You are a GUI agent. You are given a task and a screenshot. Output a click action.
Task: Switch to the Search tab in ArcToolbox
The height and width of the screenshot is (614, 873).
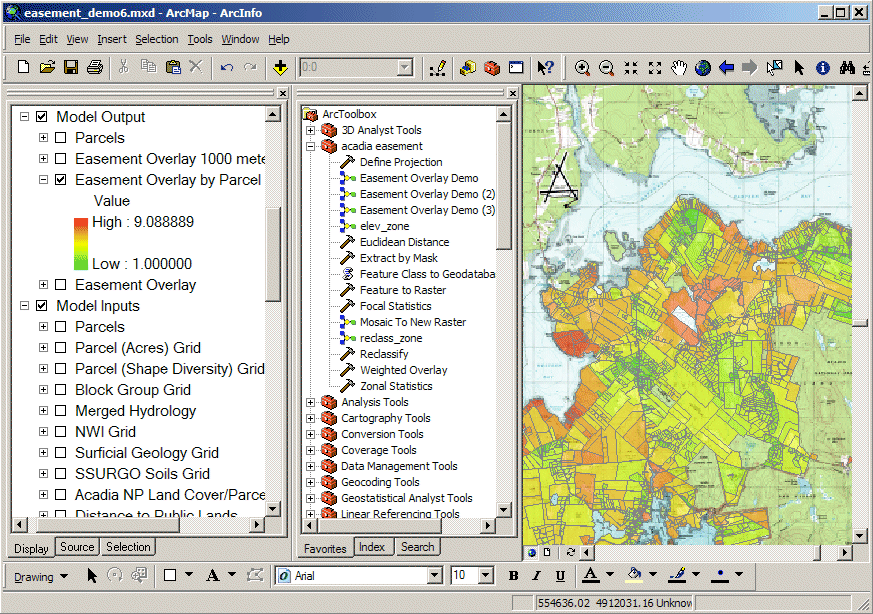click(x=418, y=547)
